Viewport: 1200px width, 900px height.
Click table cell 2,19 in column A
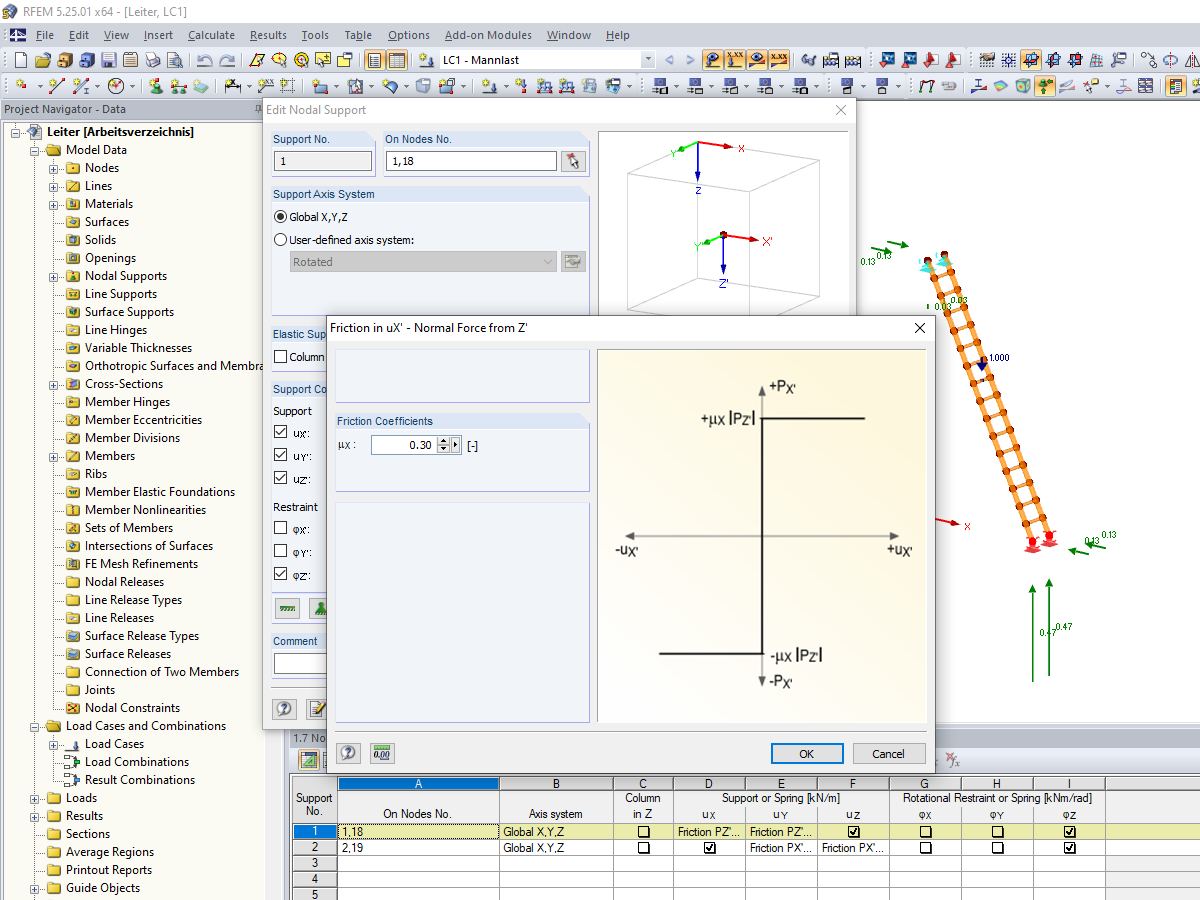pyautogui.click(x=418, y=848)
